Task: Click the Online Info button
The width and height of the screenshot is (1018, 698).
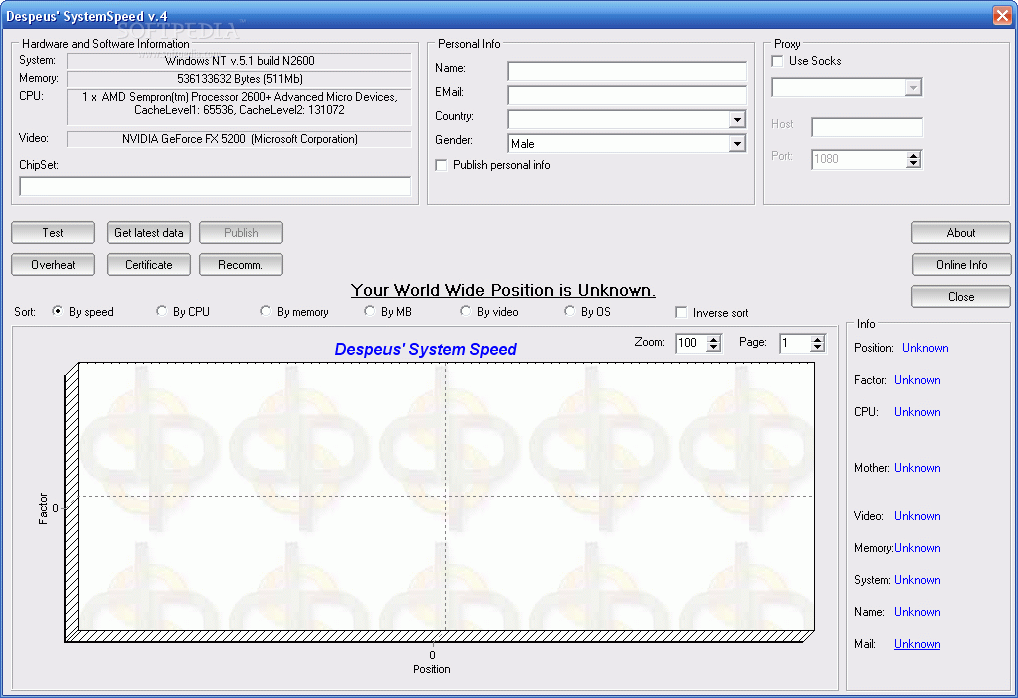Action: tap(961, 264)
